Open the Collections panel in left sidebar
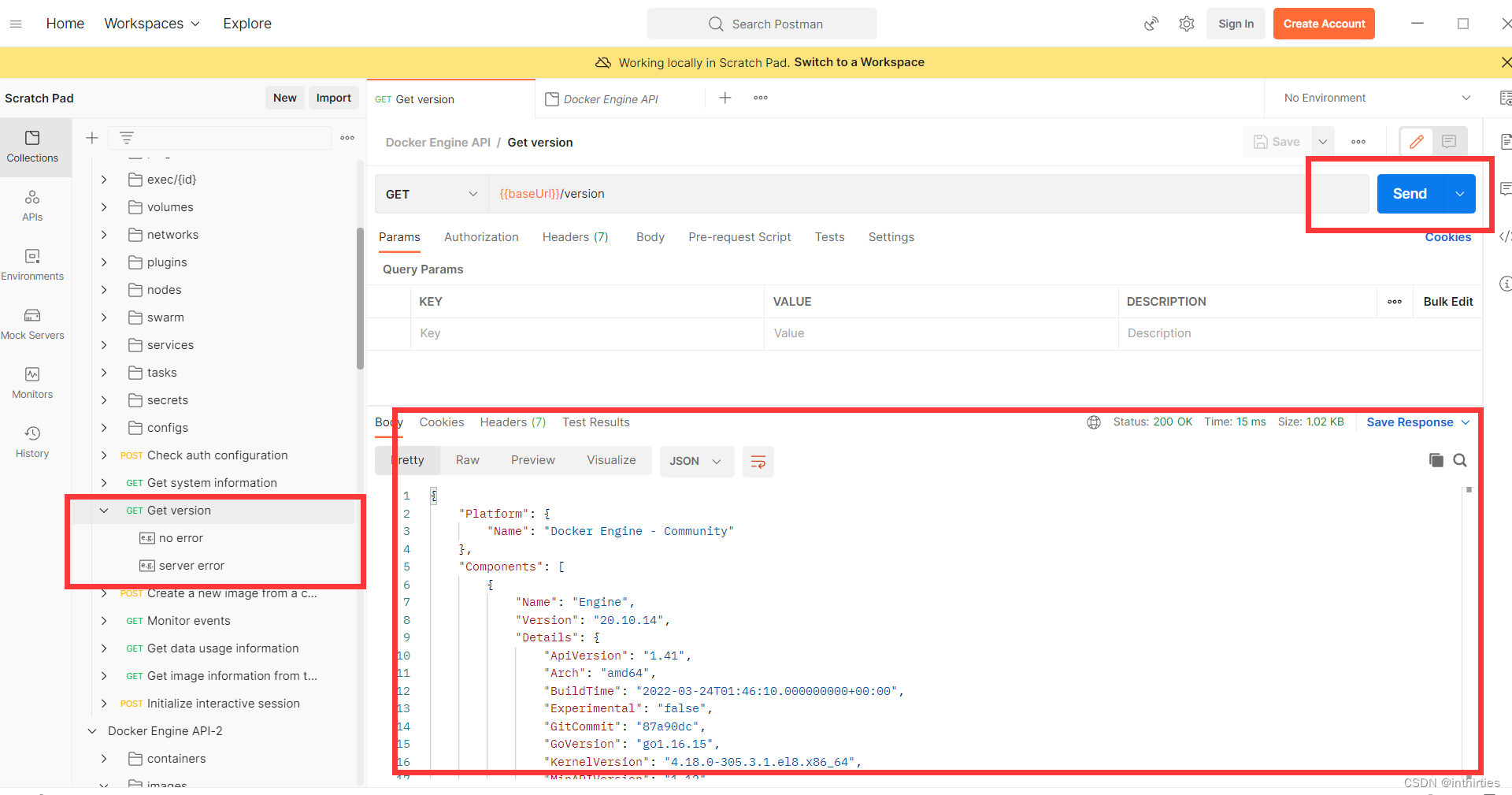This screenshot has width=1512, height=795. pos(32,147)
